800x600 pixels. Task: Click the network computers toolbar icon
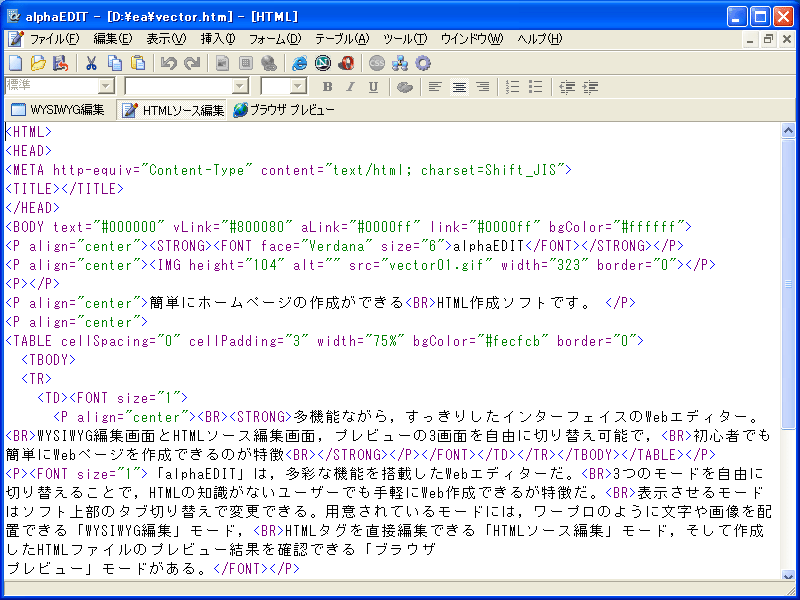click(400, 63)
